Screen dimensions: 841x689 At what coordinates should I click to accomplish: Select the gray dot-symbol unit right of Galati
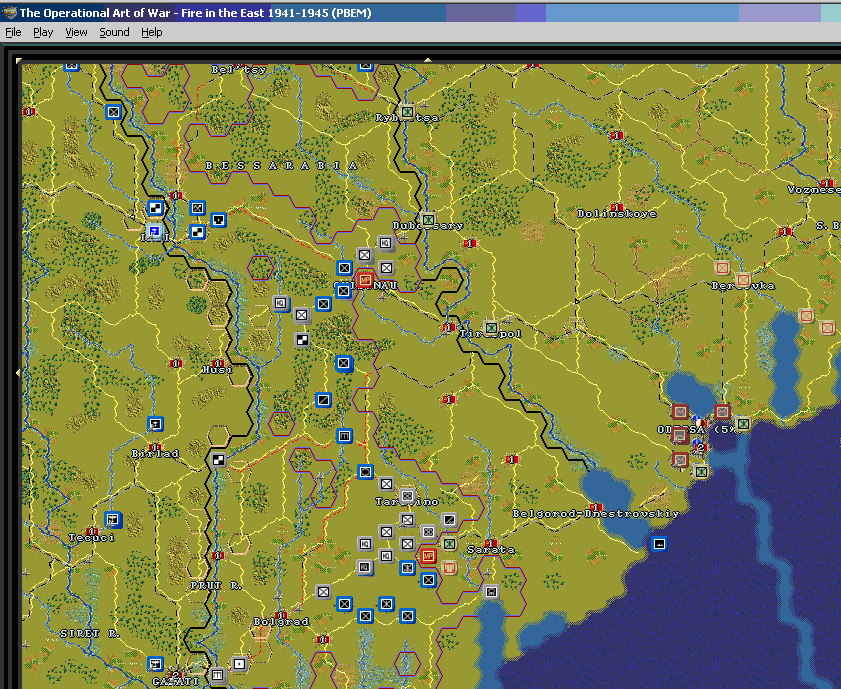pyautogui.click(x=239, y=664)
